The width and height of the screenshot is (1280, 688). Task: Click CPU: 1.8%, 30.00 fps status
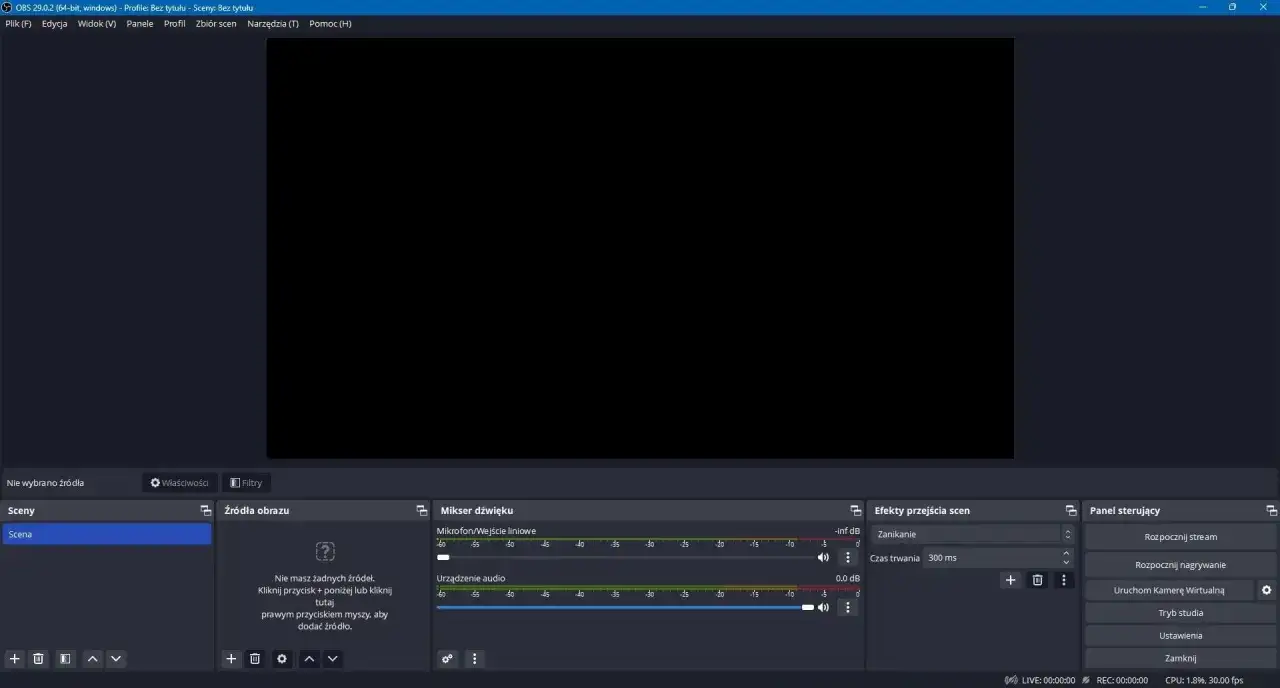1204,680
